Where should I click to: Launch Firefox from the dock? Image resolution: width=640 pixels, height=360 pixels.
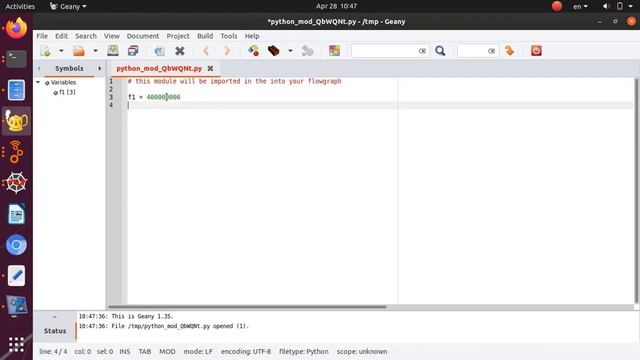point(16,28)
